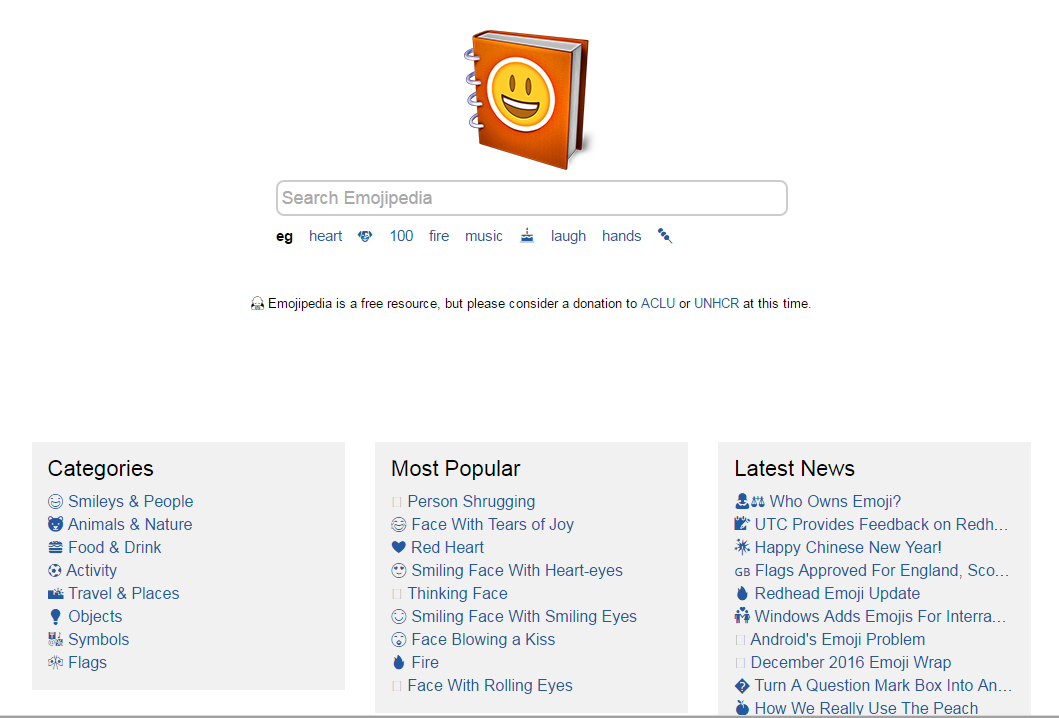Read Turn A Question Mark Box article
The image size is (1059, 718).
click(883, 686)
